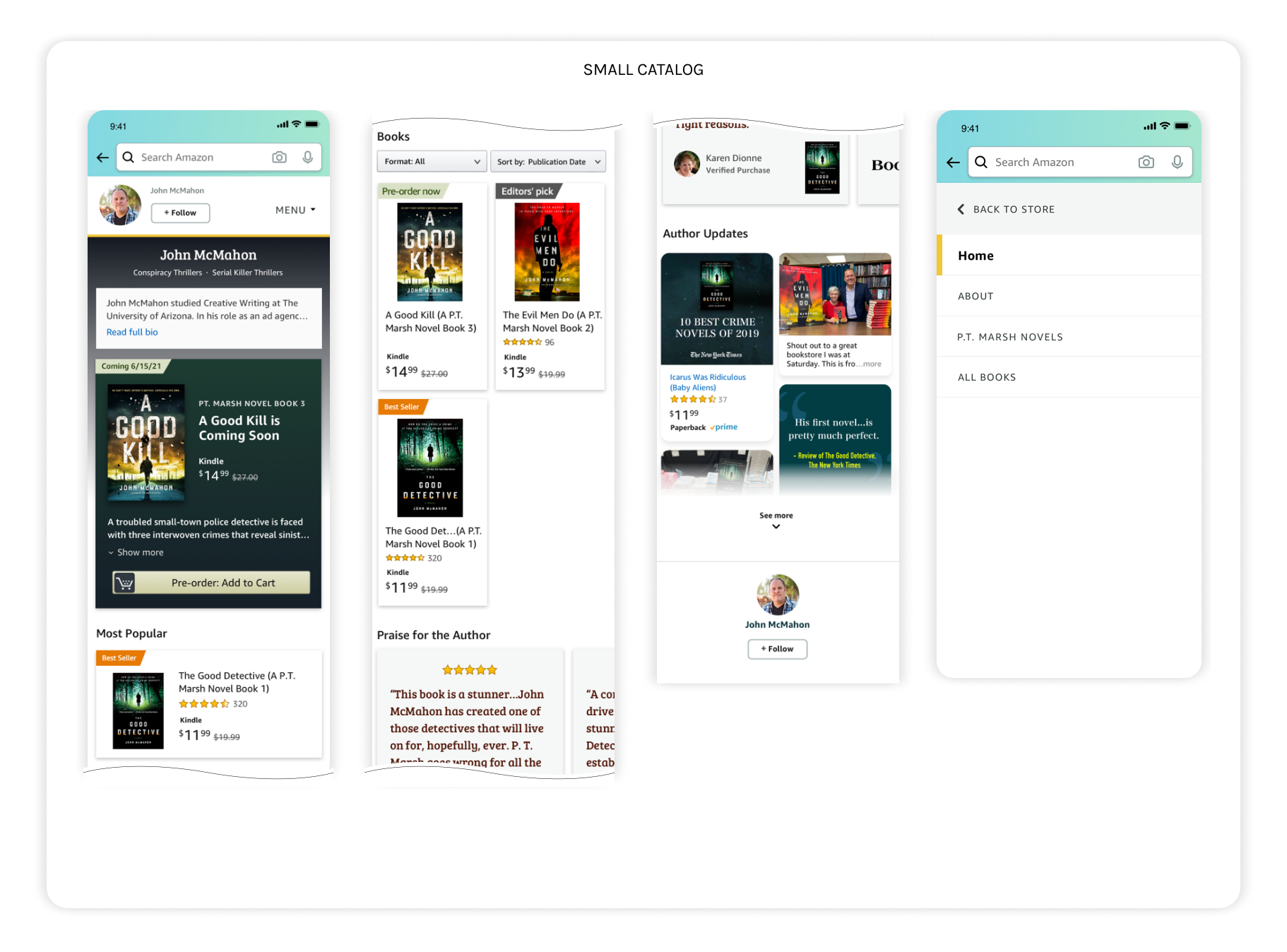Select P.T. MARSH NOVELS menu item
1287x952 pixels.
click(1069, 337)
